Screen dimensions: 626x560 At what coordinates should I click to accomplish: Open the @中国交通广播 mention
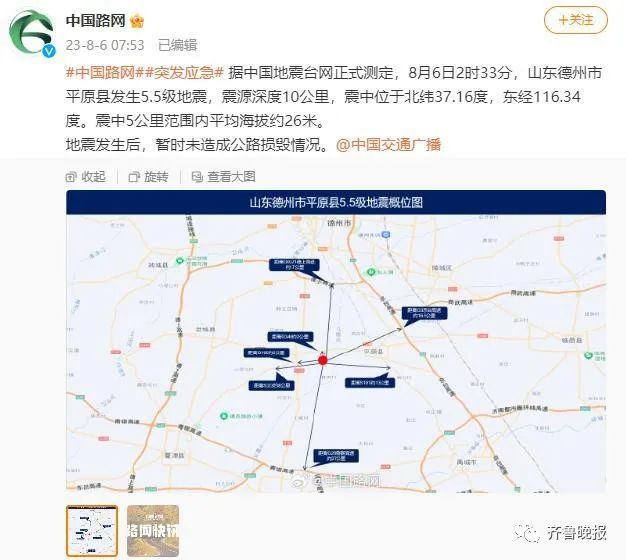pyautogui.click(x=388, y=144)
